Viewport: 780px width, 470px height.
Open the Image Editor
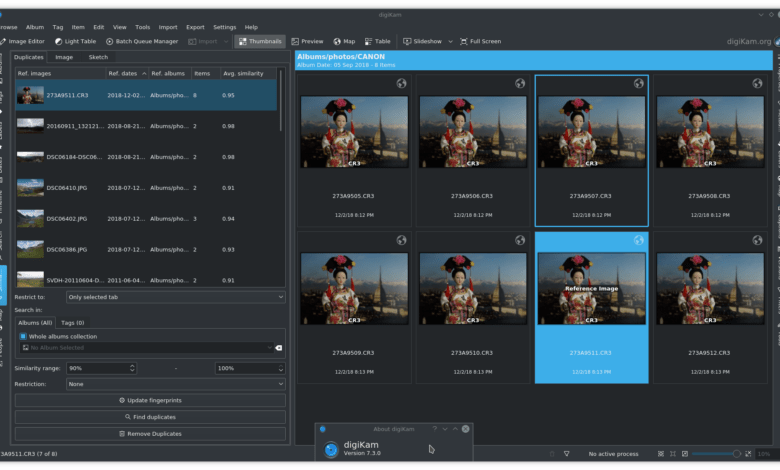23,41
